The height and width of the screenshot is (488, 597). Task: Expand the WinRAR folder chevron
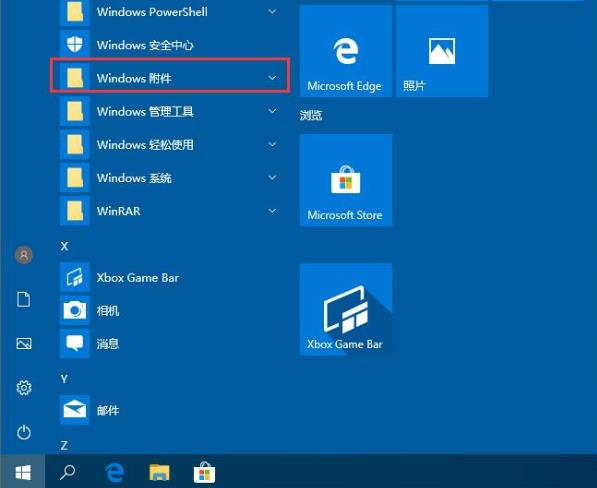272,211
